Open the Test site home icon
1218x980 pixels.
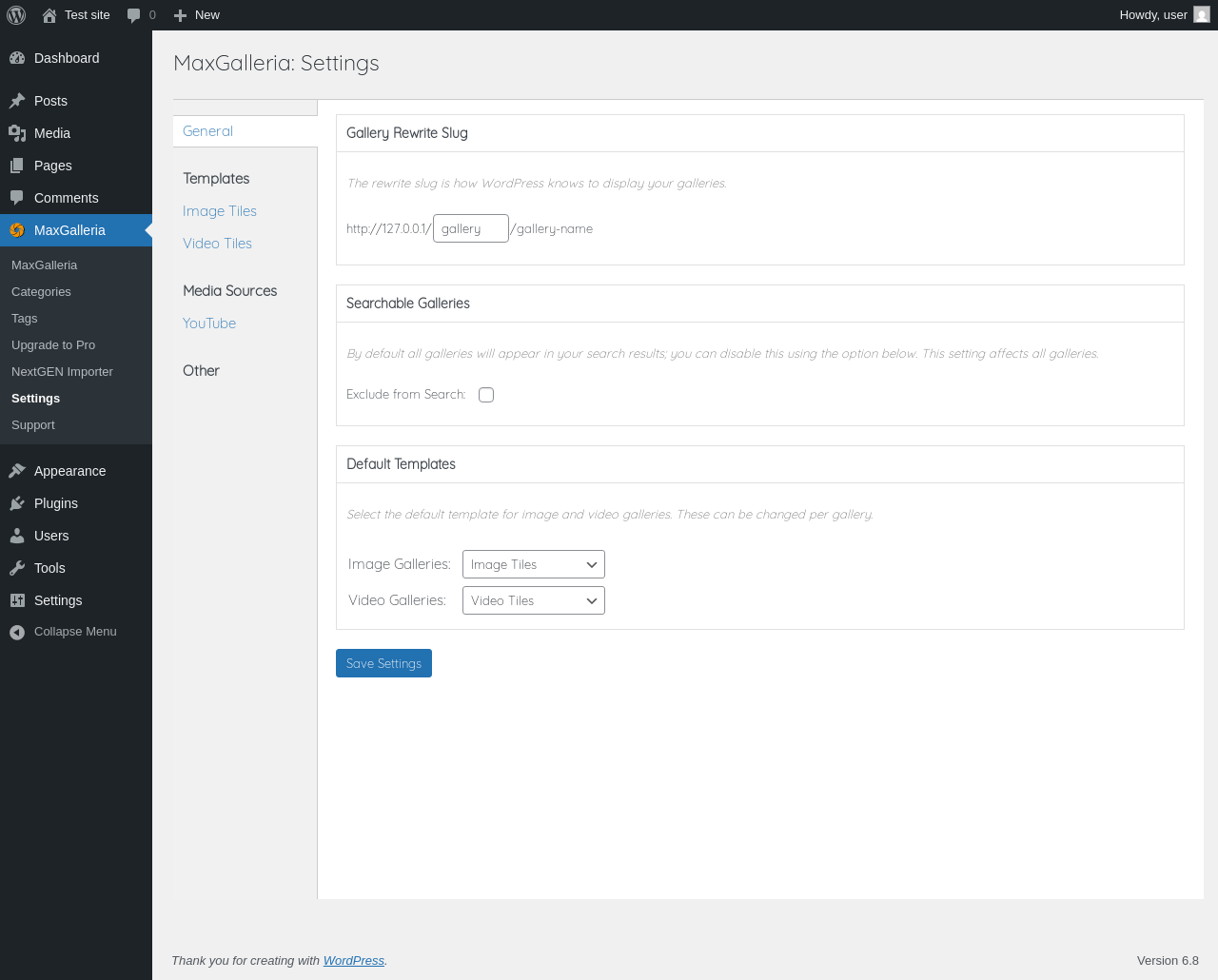coord(49,15)
